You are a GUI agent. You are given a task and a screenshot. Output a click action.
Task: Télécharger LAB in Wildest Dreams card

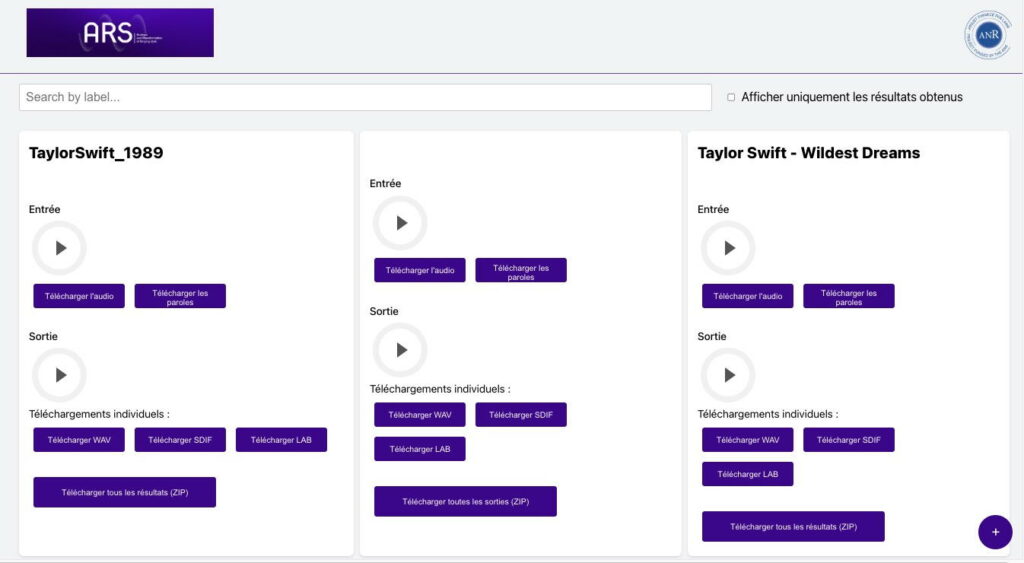(748, 474)
